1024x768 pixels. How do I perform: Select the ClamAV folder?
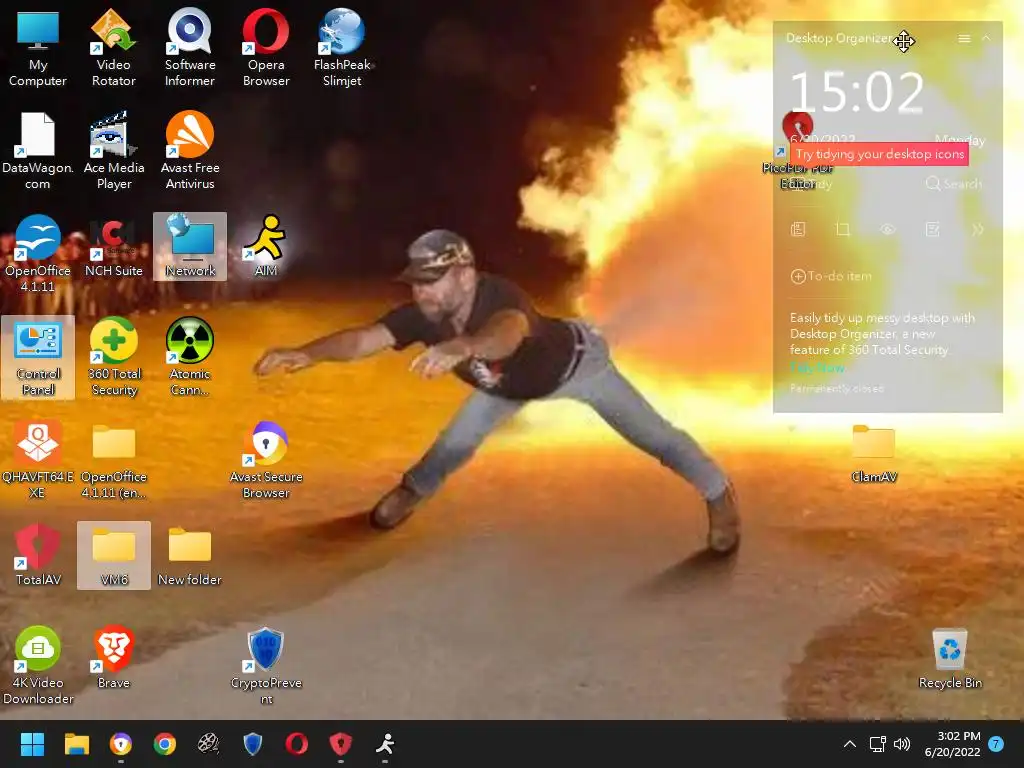874,453
